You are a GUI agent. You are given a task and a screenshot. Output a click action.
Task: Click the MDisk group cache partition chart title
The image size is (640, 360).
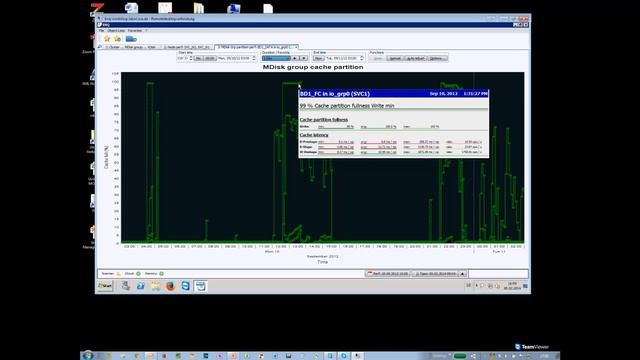pos(313,67)
